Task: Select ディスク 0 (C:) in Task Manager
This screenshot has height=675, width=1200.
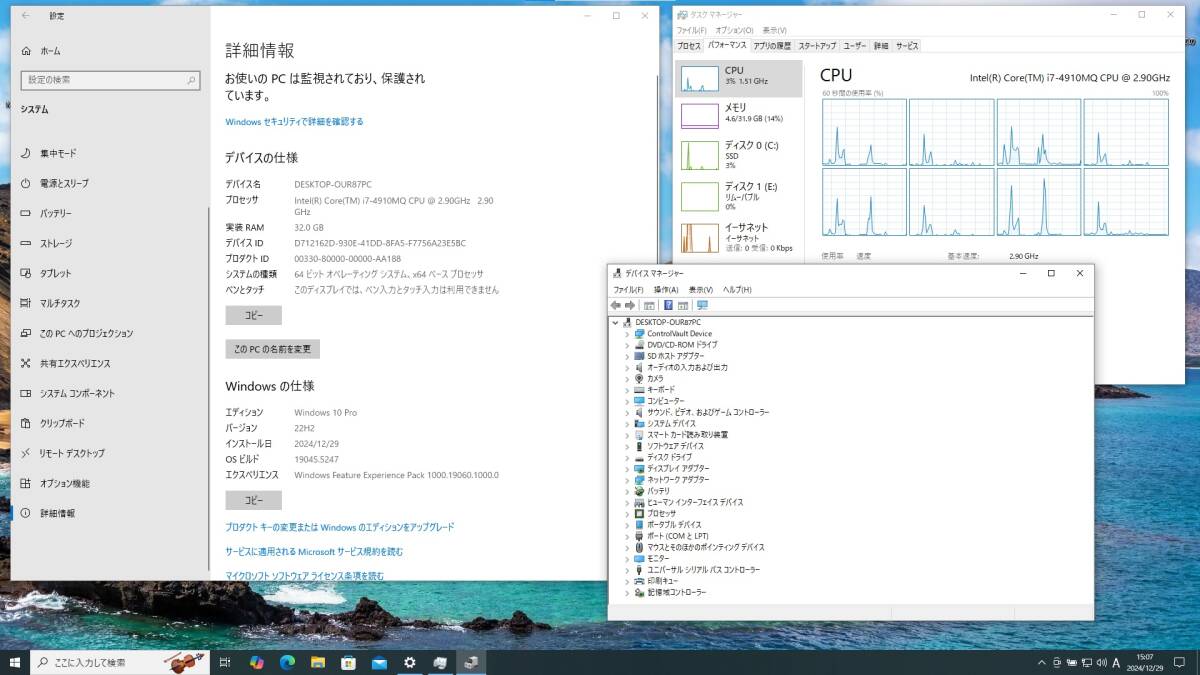Action: [739, 155]
